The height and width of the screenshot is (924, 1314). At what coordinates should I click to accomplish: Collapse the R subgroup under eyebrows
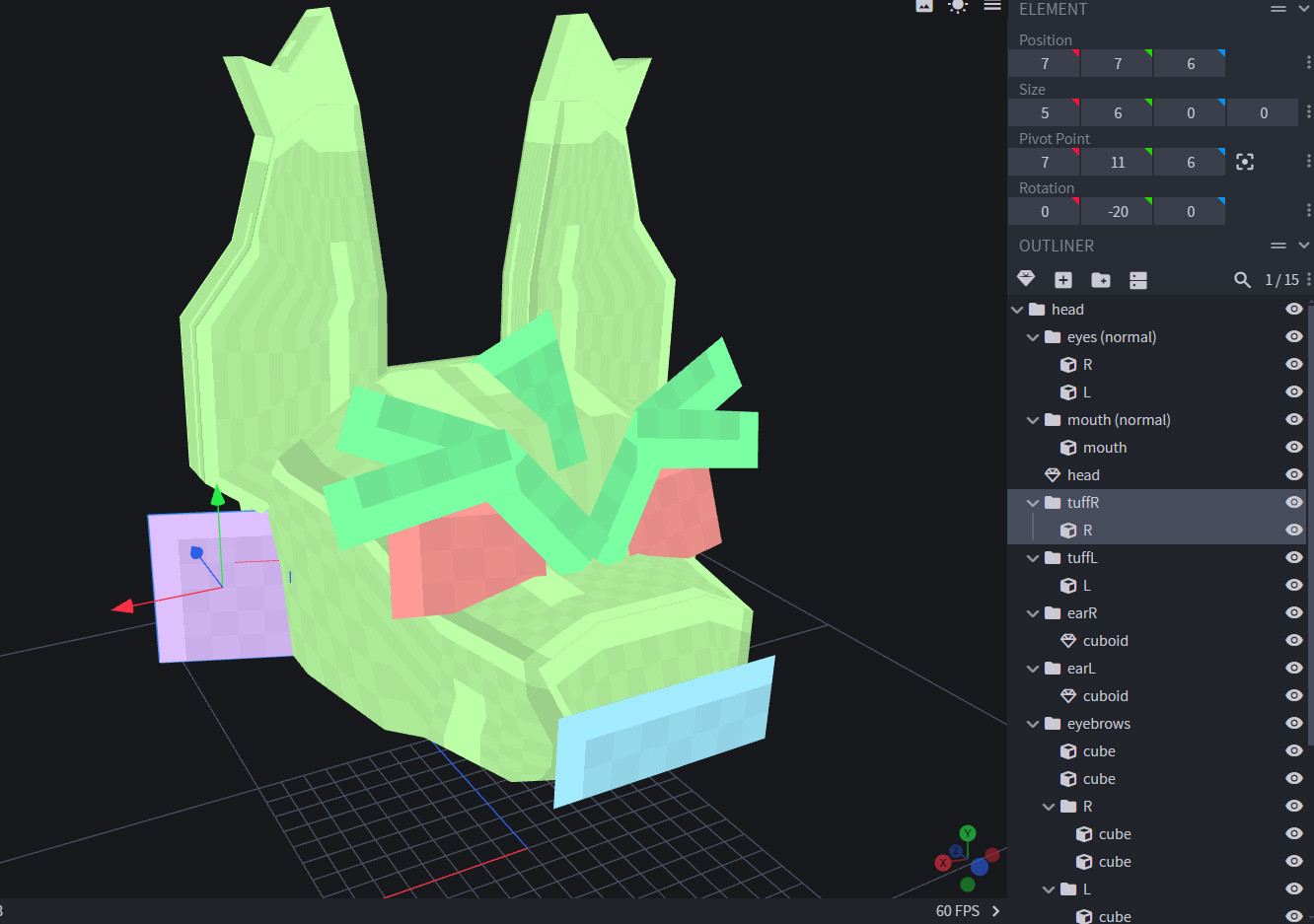tap(1049, 807)
